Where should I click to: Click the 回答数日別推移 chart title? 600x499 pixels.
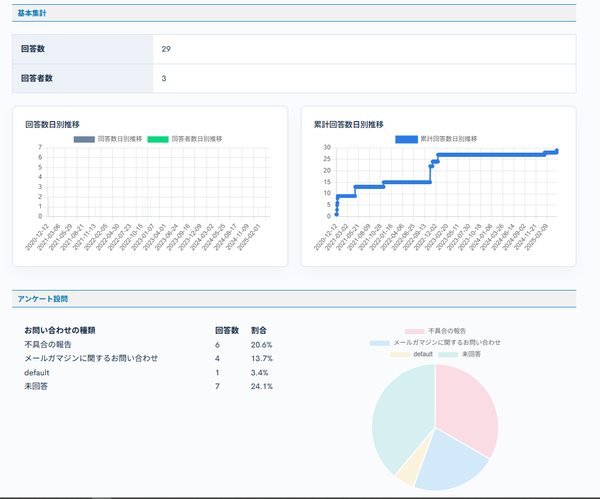[52, 124]
